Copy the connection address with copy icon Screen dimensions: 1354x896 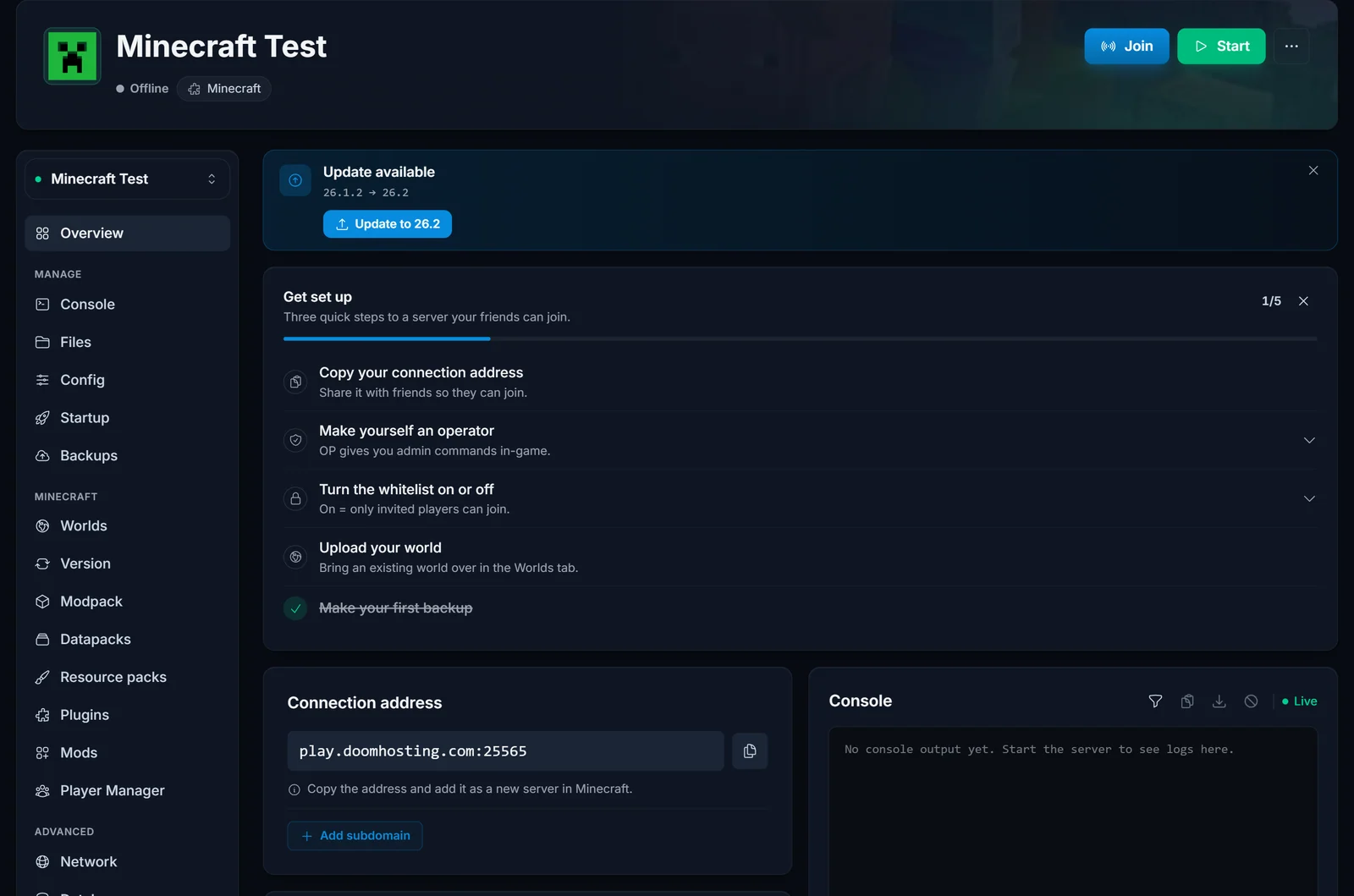[750, 751]
